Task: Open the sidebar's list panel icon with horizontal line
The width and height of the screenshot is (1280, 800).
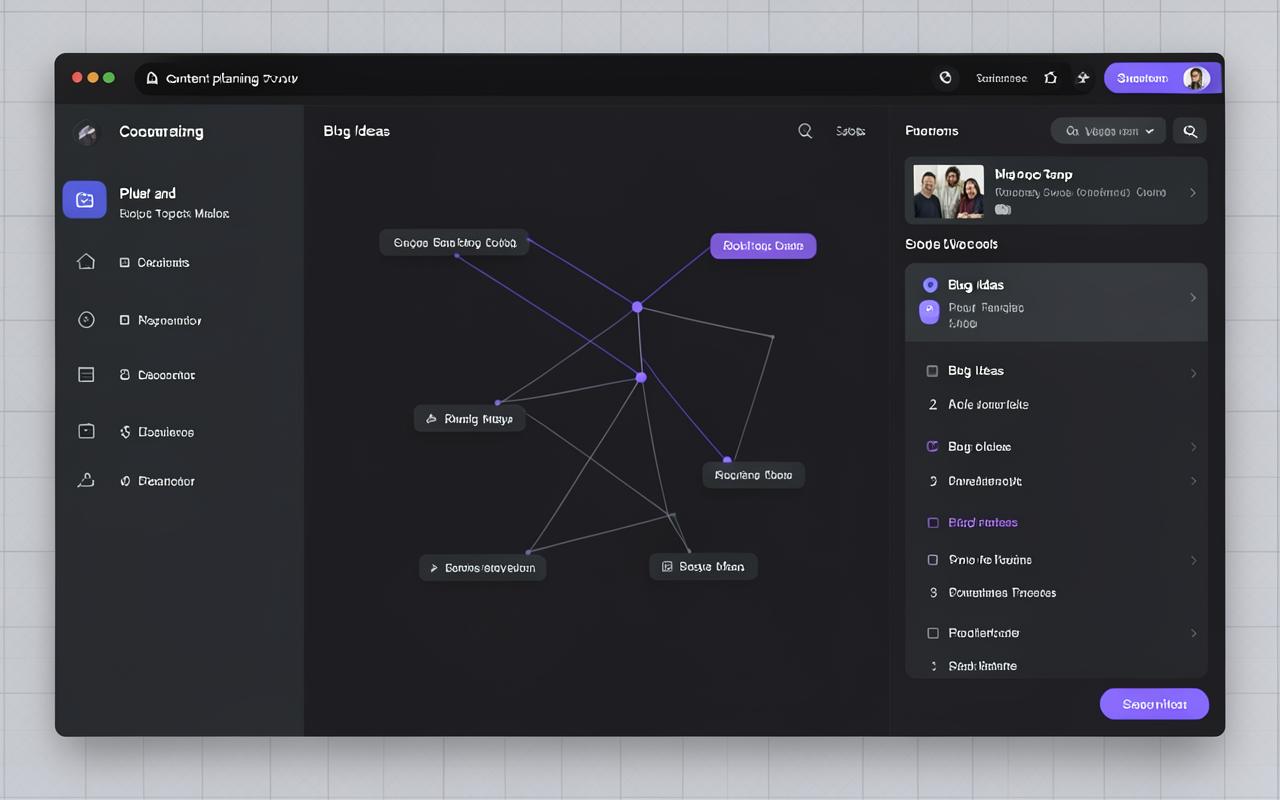Action: click(86, 375)
